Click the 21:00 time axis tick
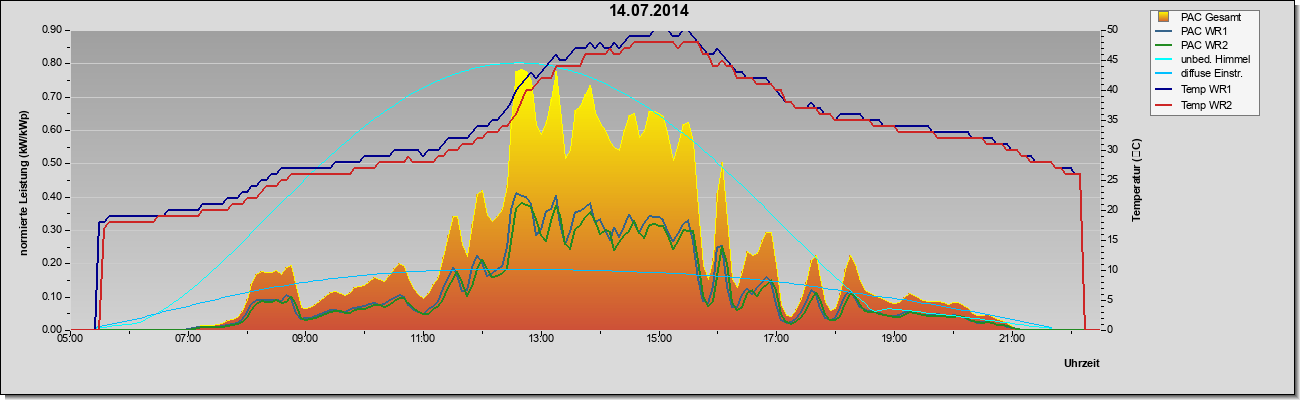Screen dimensions: 1300x400 tap(1011, 340)
